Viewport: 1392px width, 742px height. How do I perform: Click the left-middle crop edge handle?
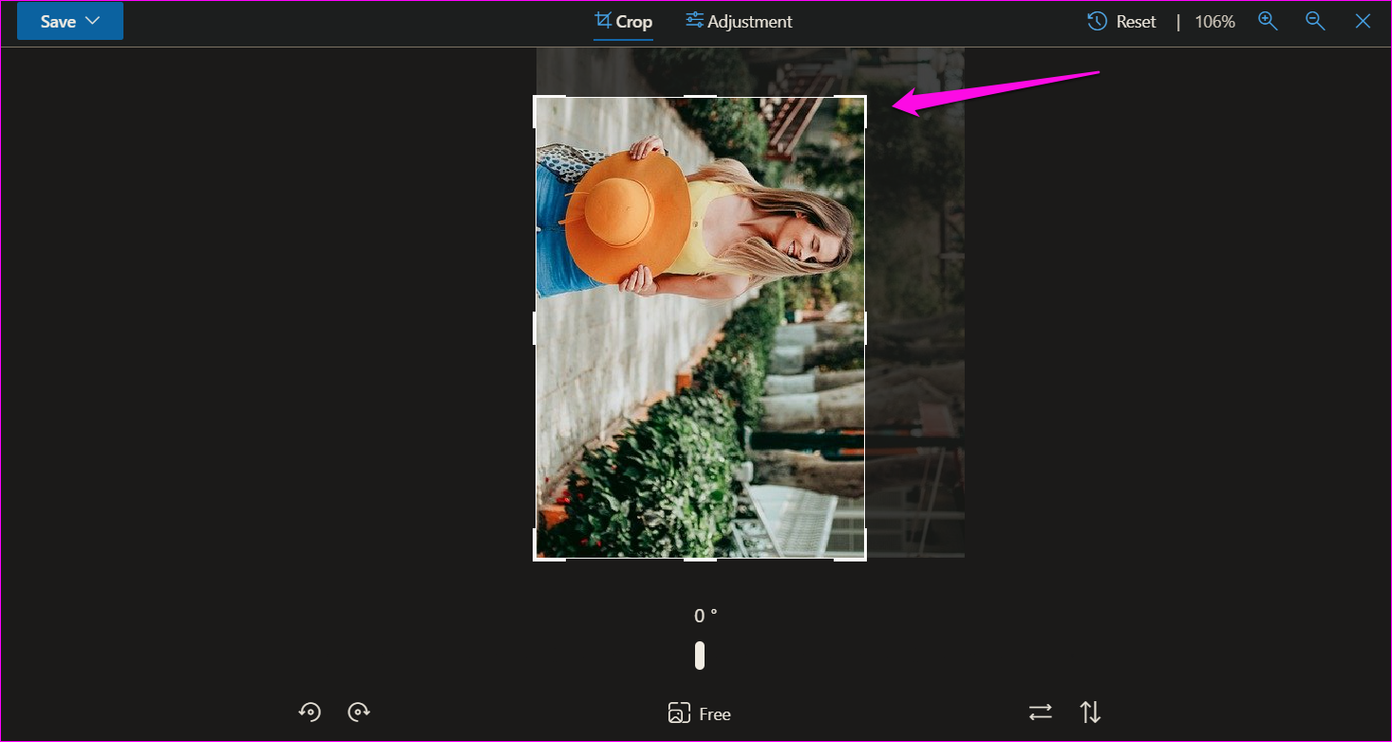click(x=534, y=328)
